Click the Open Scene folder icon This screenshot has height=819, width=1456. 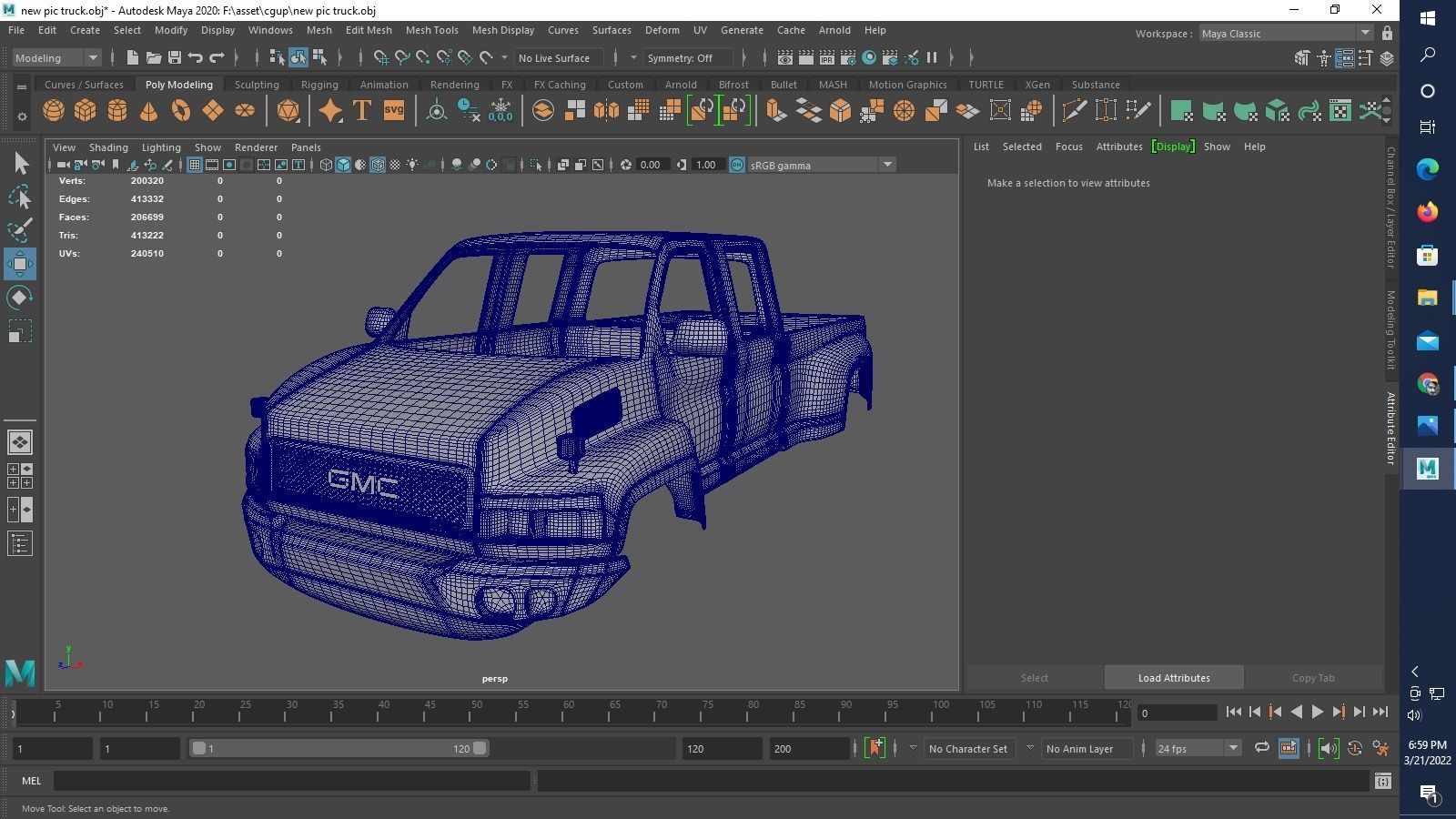(154, 57)
